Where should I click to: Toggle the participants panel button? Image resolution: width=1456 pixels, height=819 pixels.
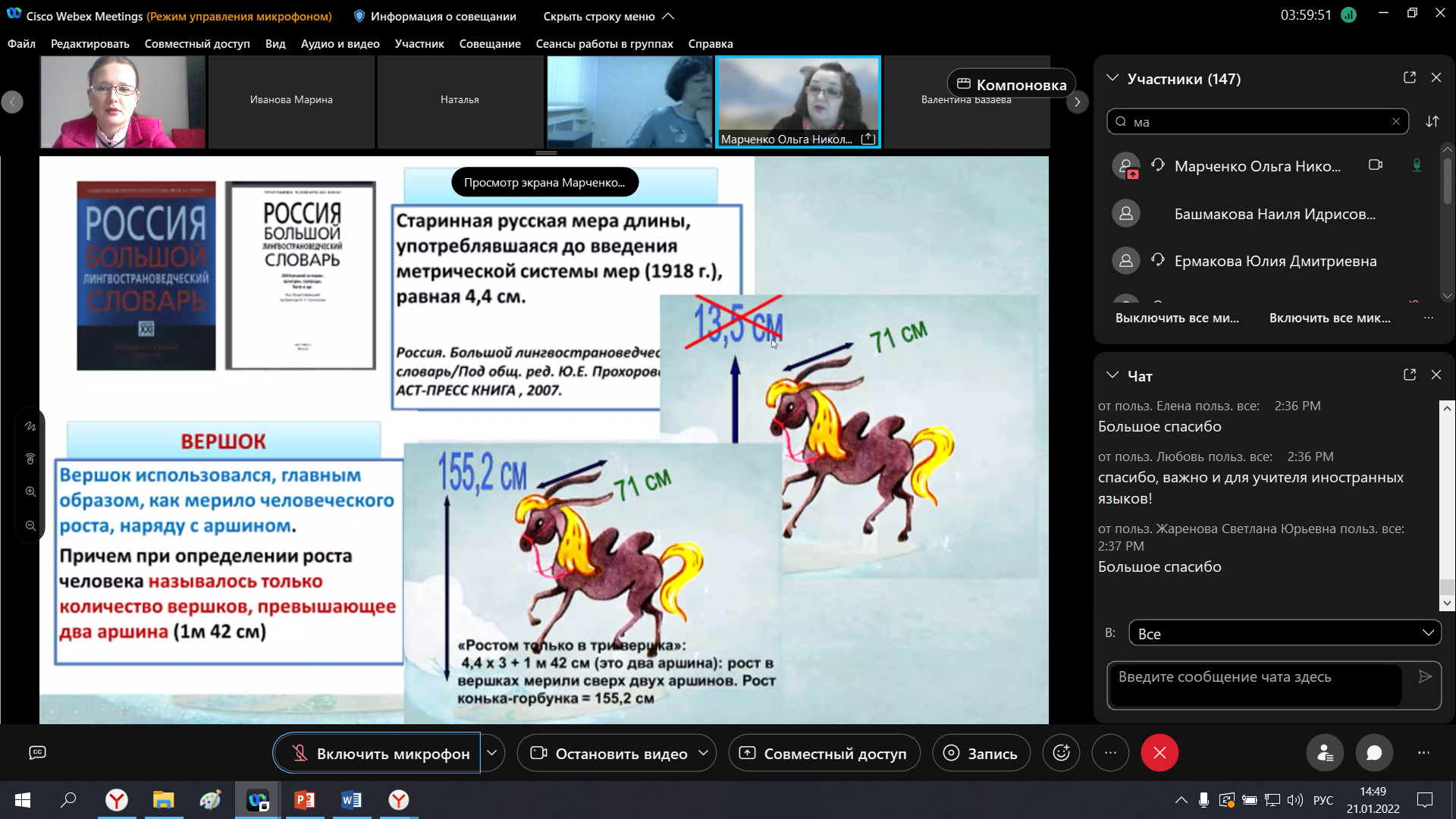(x=1325, y=753)
